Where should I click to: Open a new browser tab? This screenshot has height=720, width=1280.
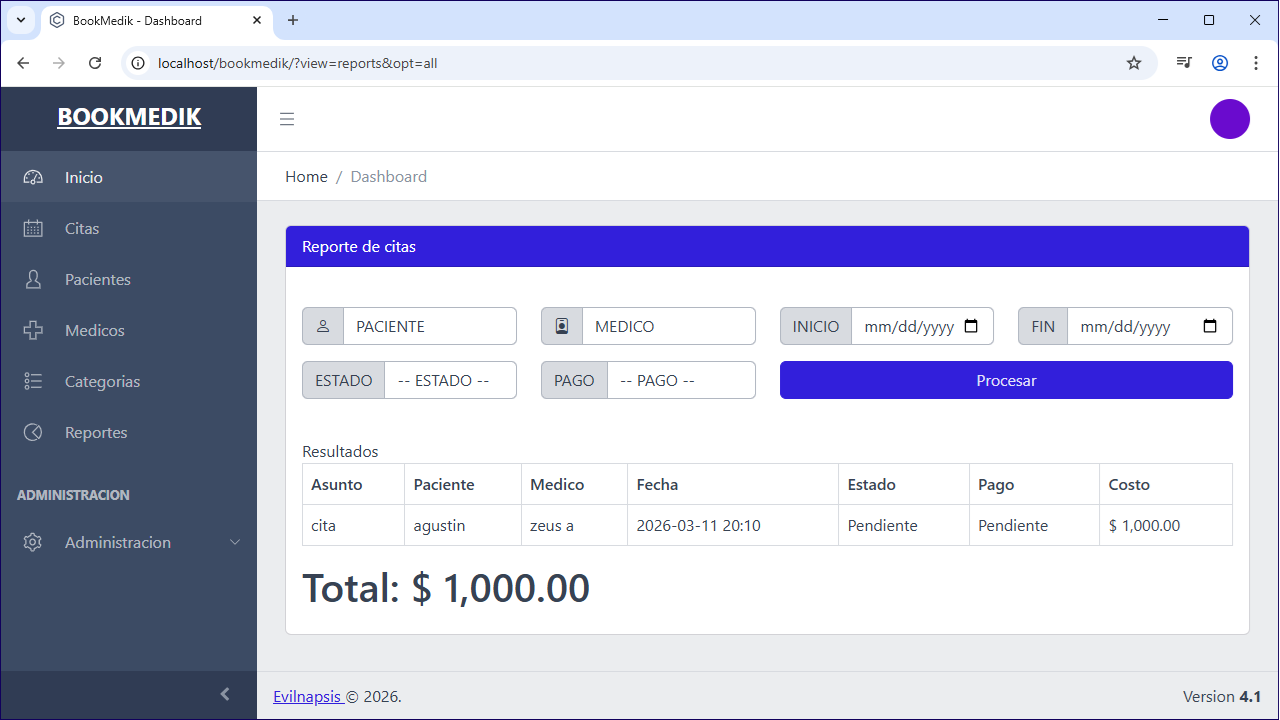[293, 20]
